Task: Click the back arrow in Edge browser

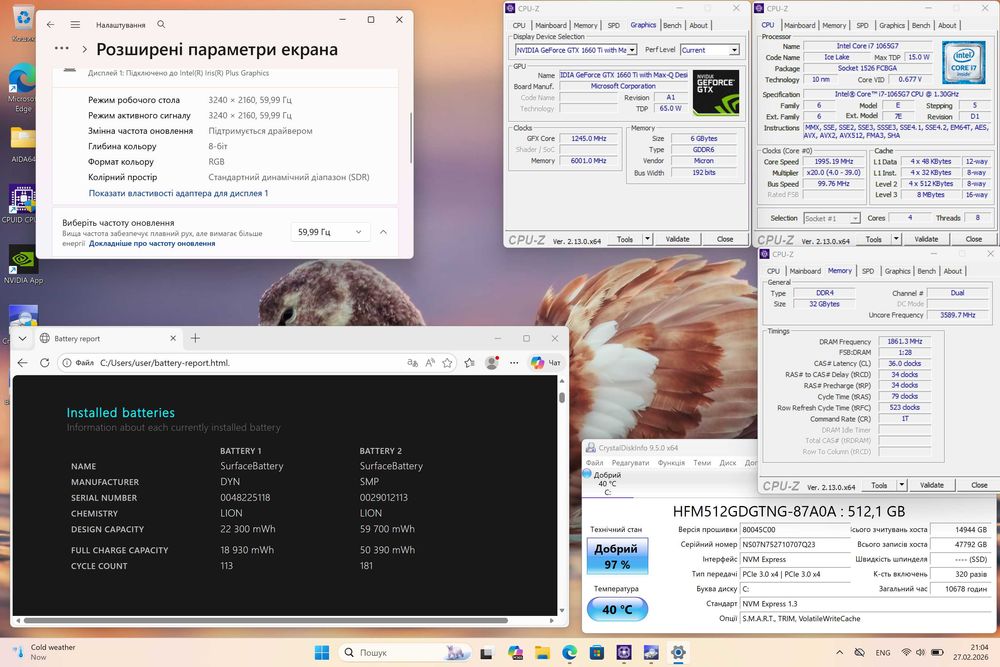Action: point(22,363)
